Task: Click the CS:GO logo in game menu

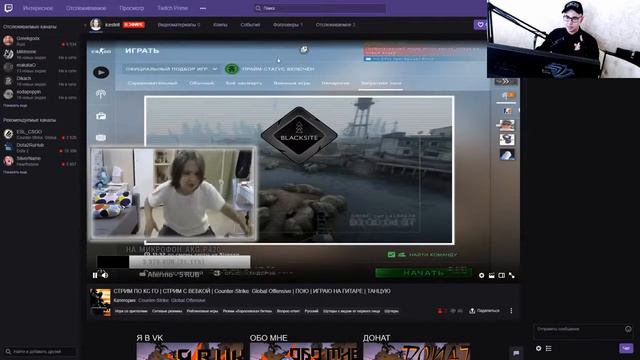Action: point(101,51)
